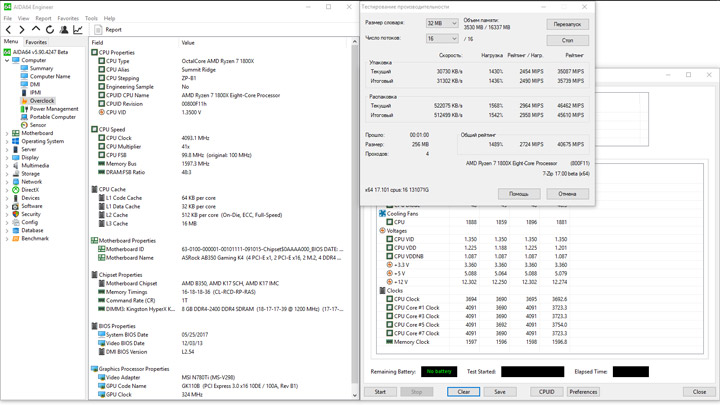Open the dictionary size 32 MB dropdown
The width and height of the screenshot is (720, 405).
[x=442, y=23]
